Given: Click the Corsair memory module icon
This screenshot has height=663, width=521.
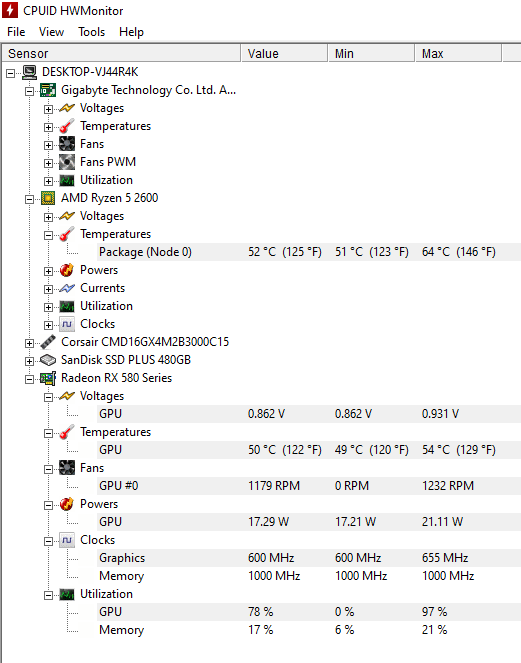Looking at the screenshot, I should (48, 342).
